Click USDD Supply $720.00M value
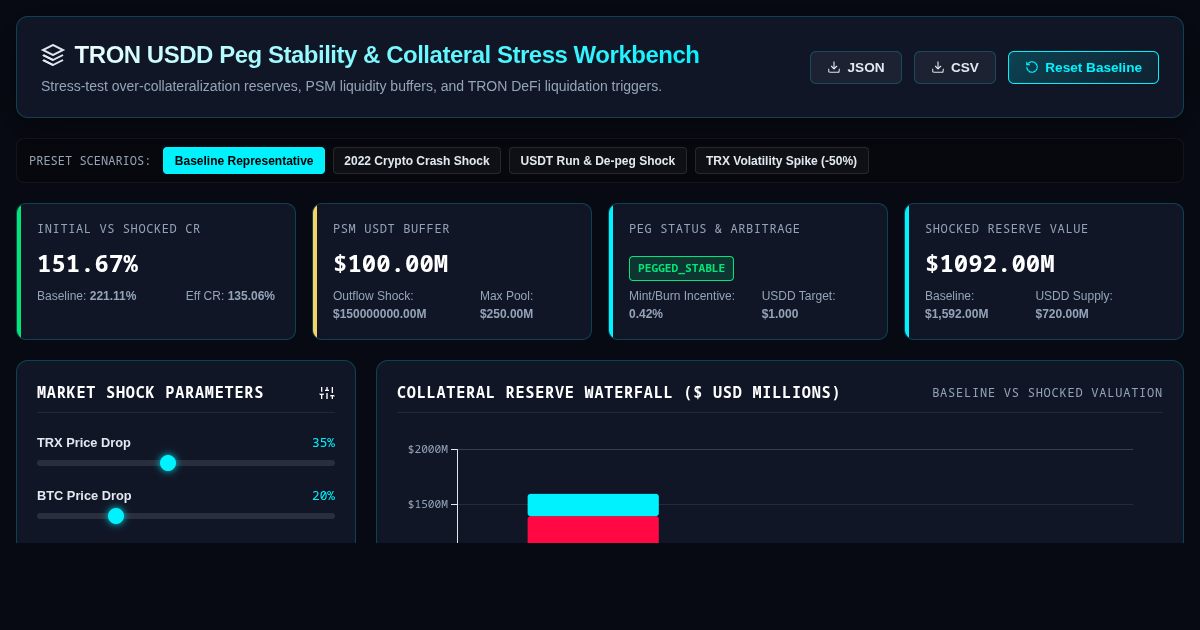 [1063, 314]
